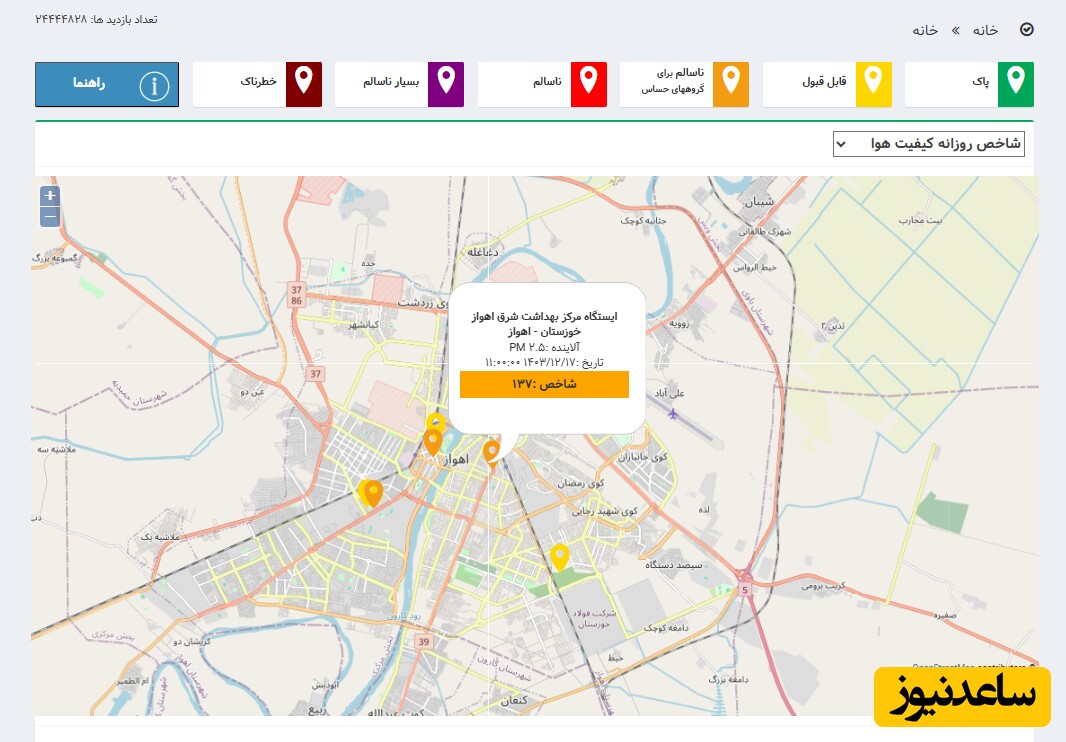Click the کوی رمضان label on map

pos(581,484)
